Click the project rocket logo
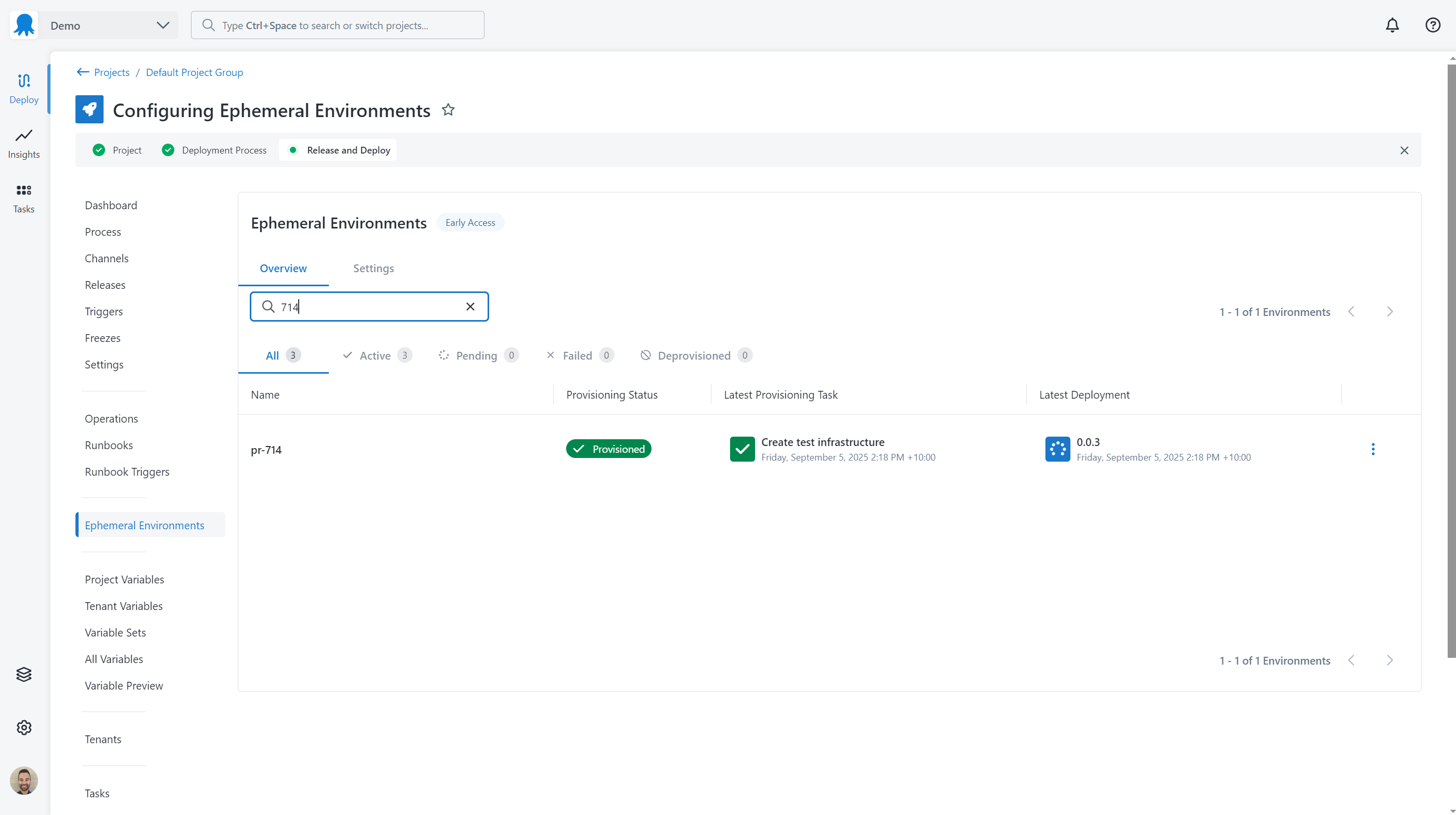 click(x=90, y=110)
